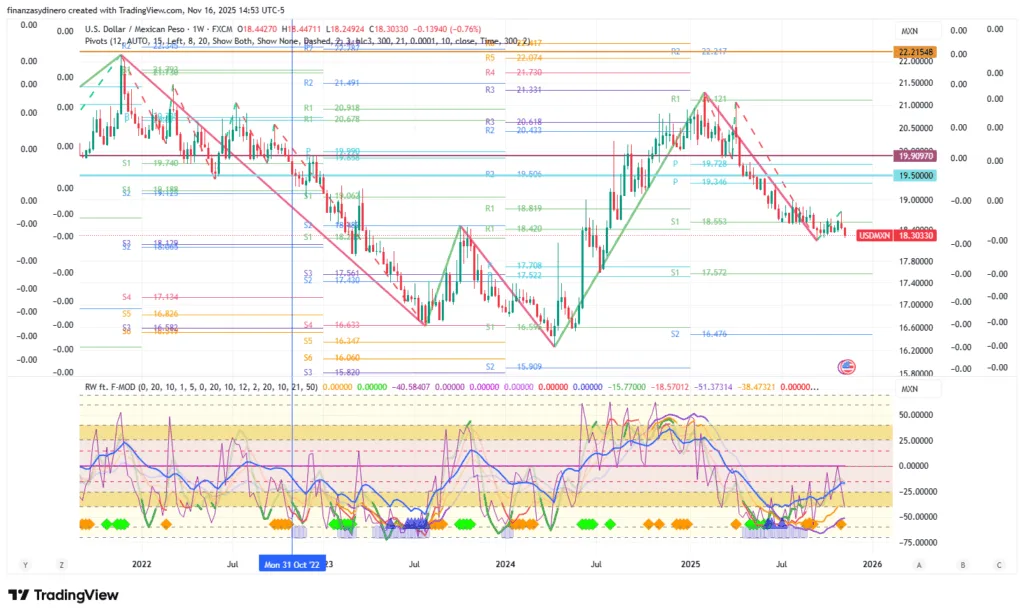Click the red USDMXN price tag
The width and height of the screenshot is (1024, 616).
[x=875, y=235]
